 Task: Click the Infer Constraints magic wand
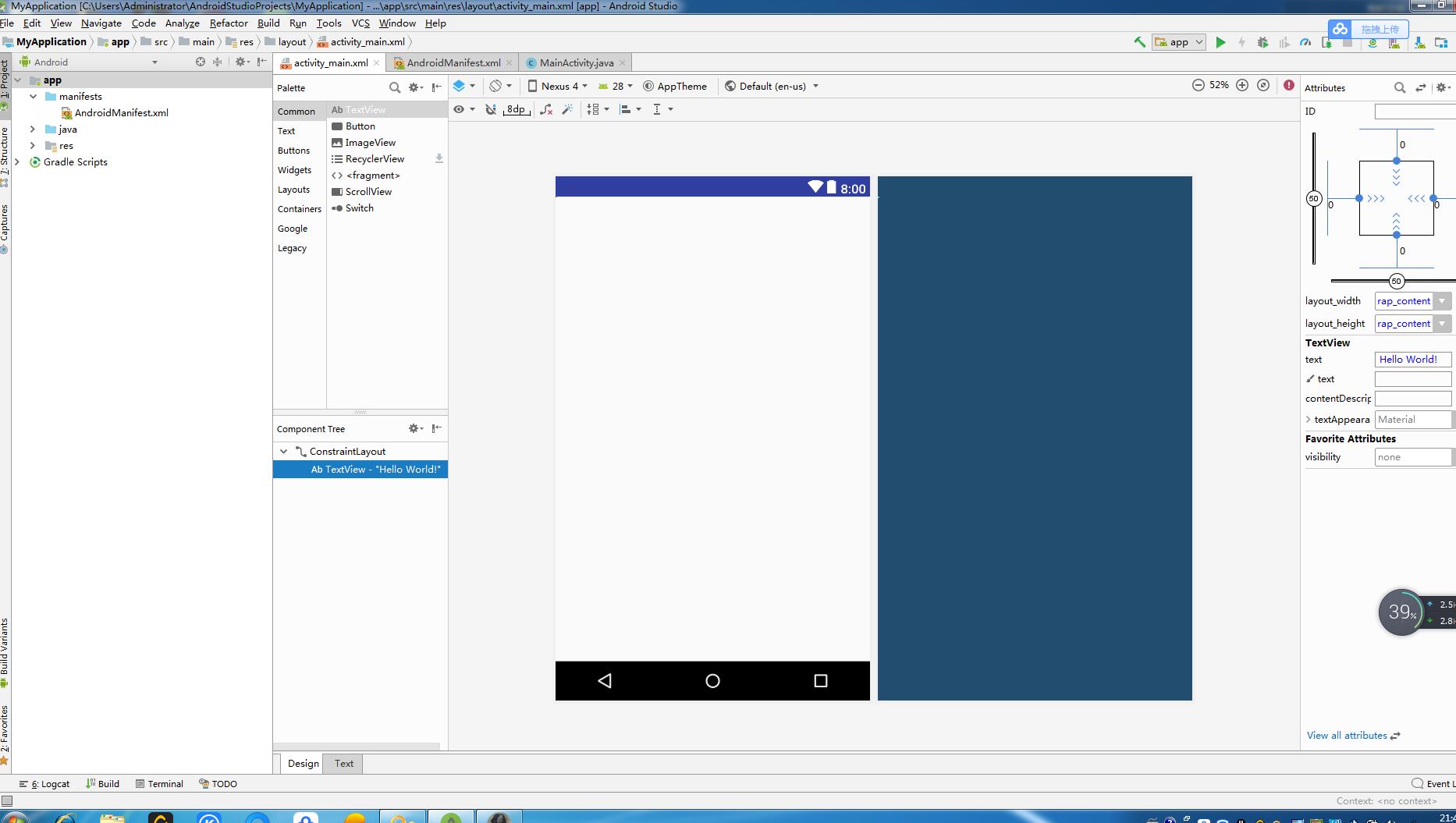(x=568, y=109)
